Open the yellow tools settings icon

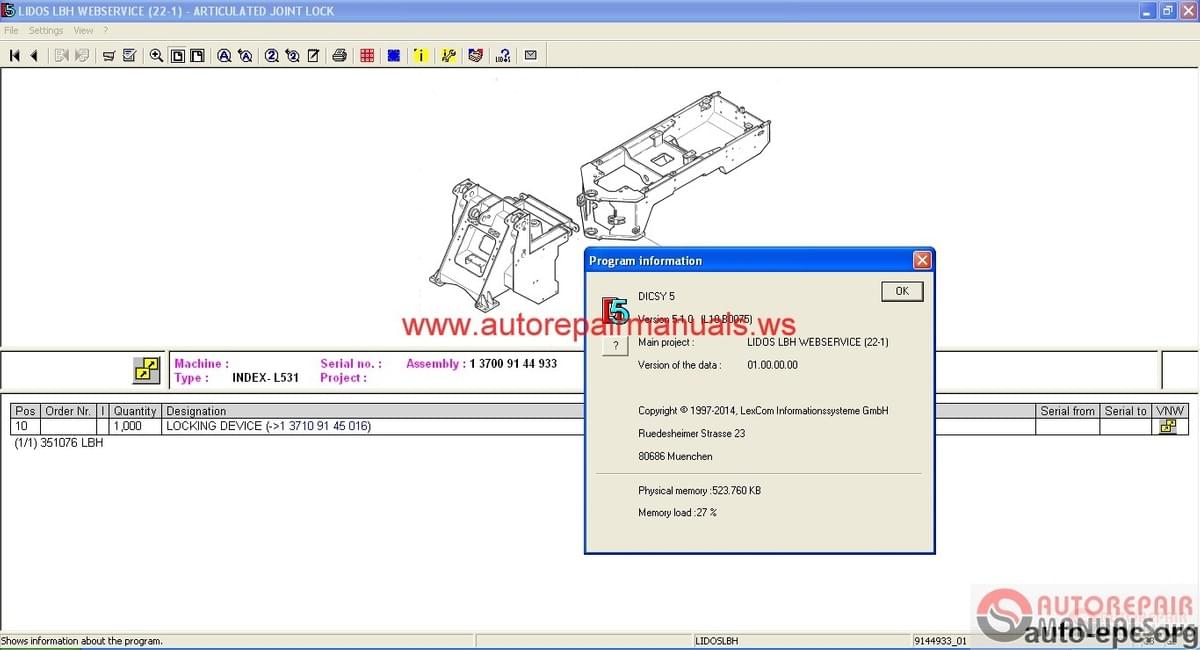[449, 56]
